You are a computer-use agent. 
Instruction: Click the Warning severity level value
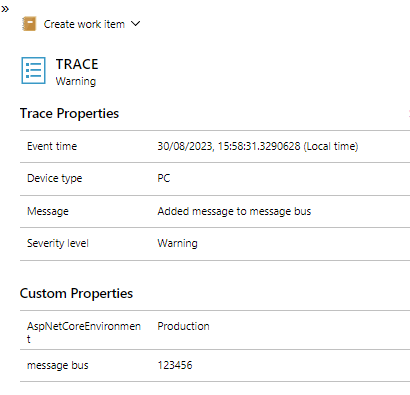pos(177,243)
